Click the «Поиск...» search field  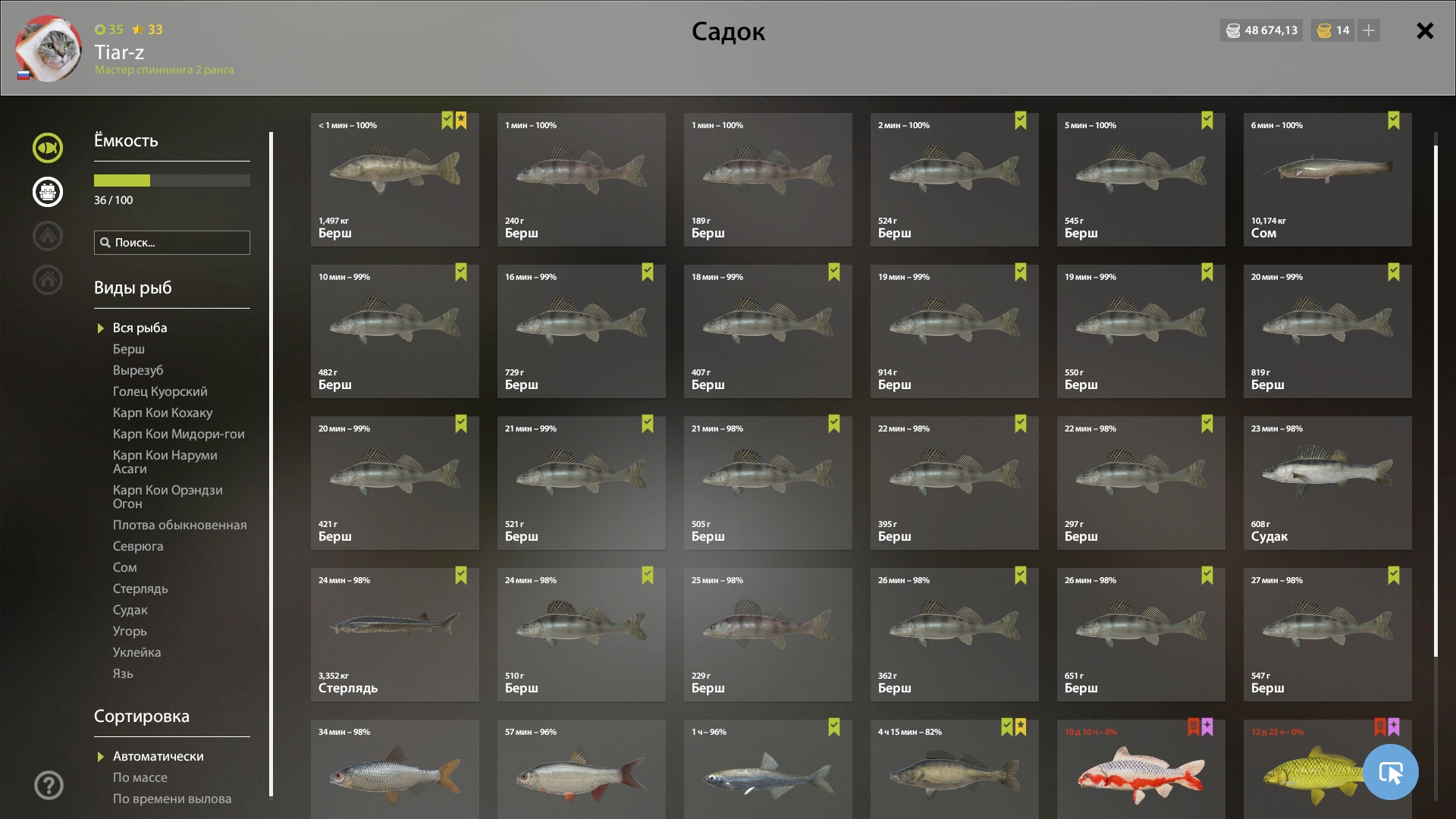pos(172,243)
